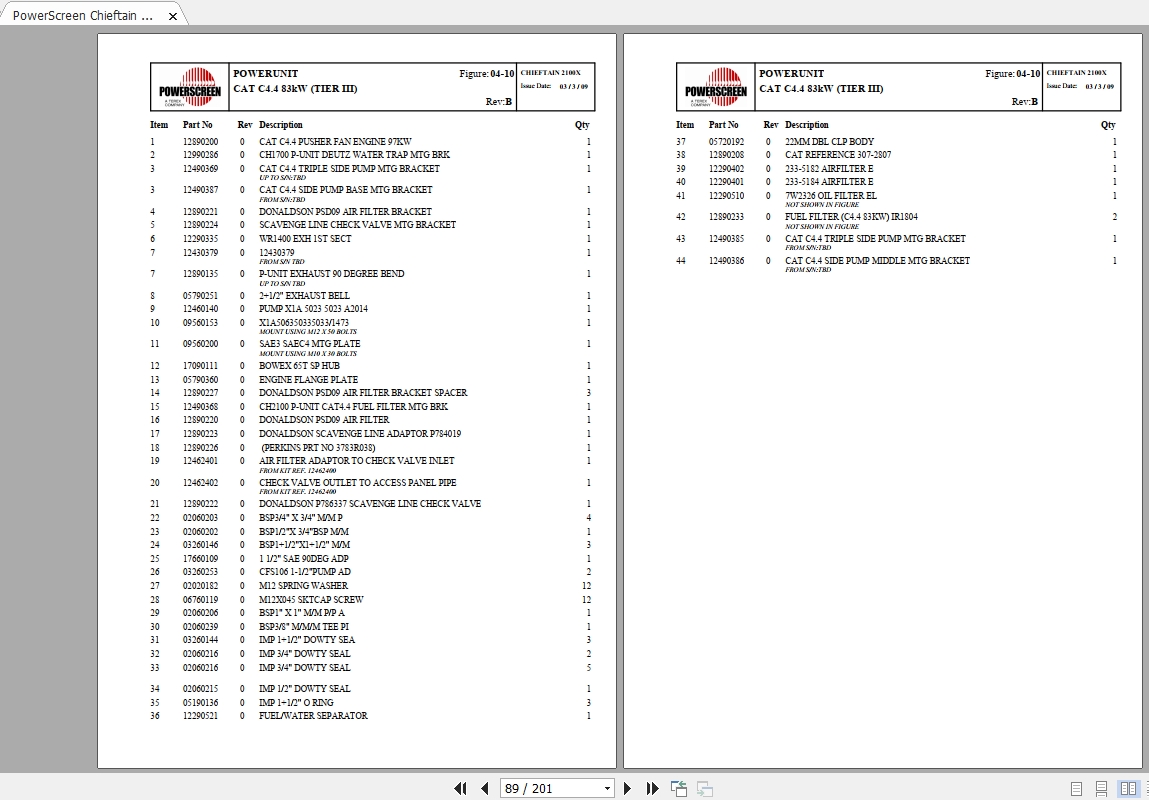Advance to the next page

[x=627, y=789]
